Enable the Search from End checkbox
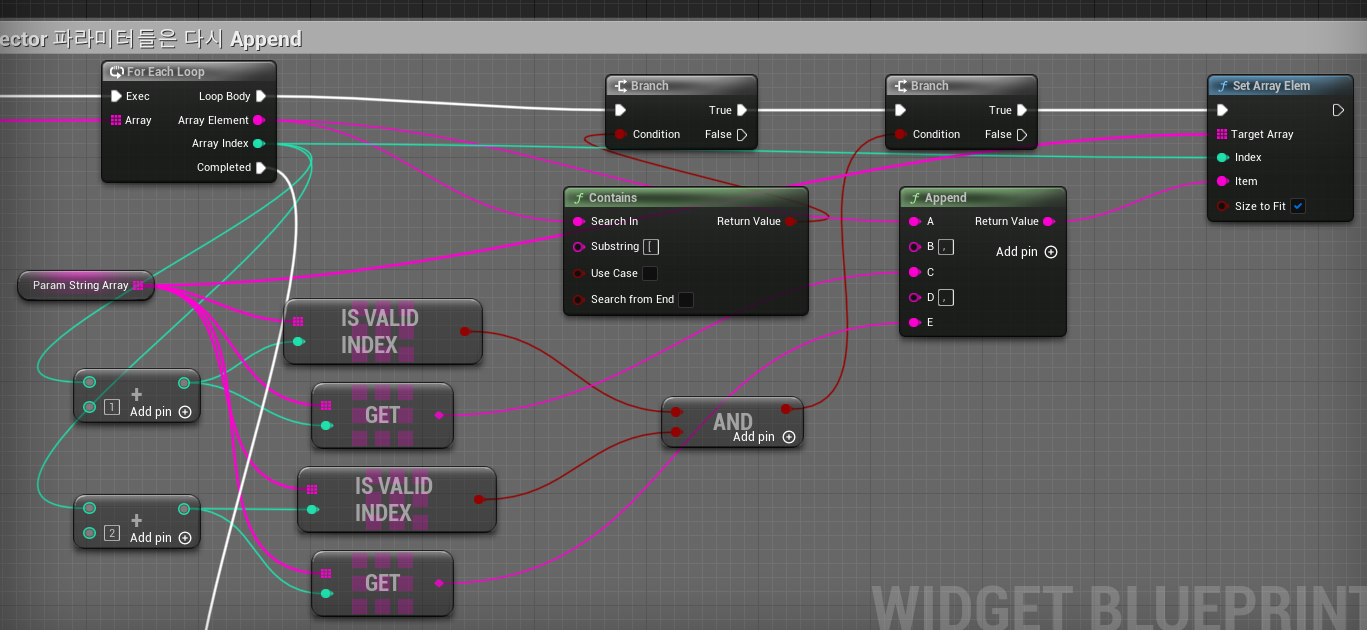1367x630 pixels. [686, 299]
